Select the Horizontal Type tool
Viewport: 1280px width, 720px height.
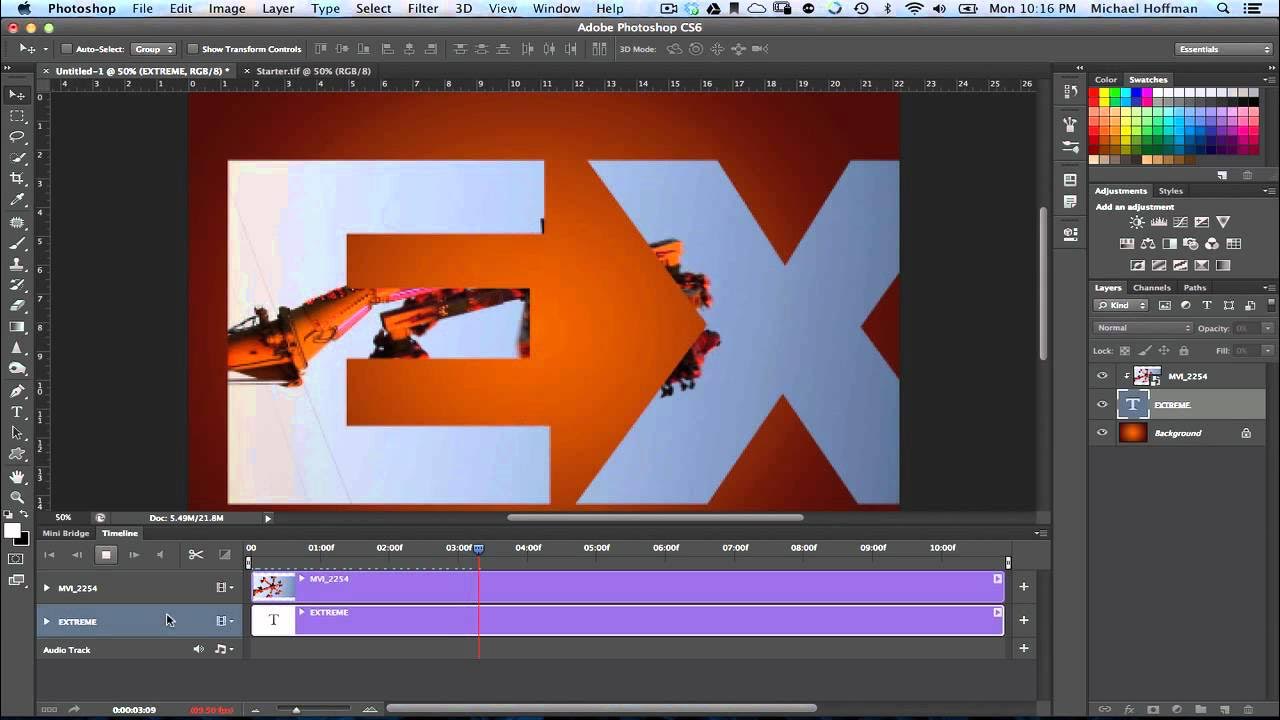[x=17, y=412]
